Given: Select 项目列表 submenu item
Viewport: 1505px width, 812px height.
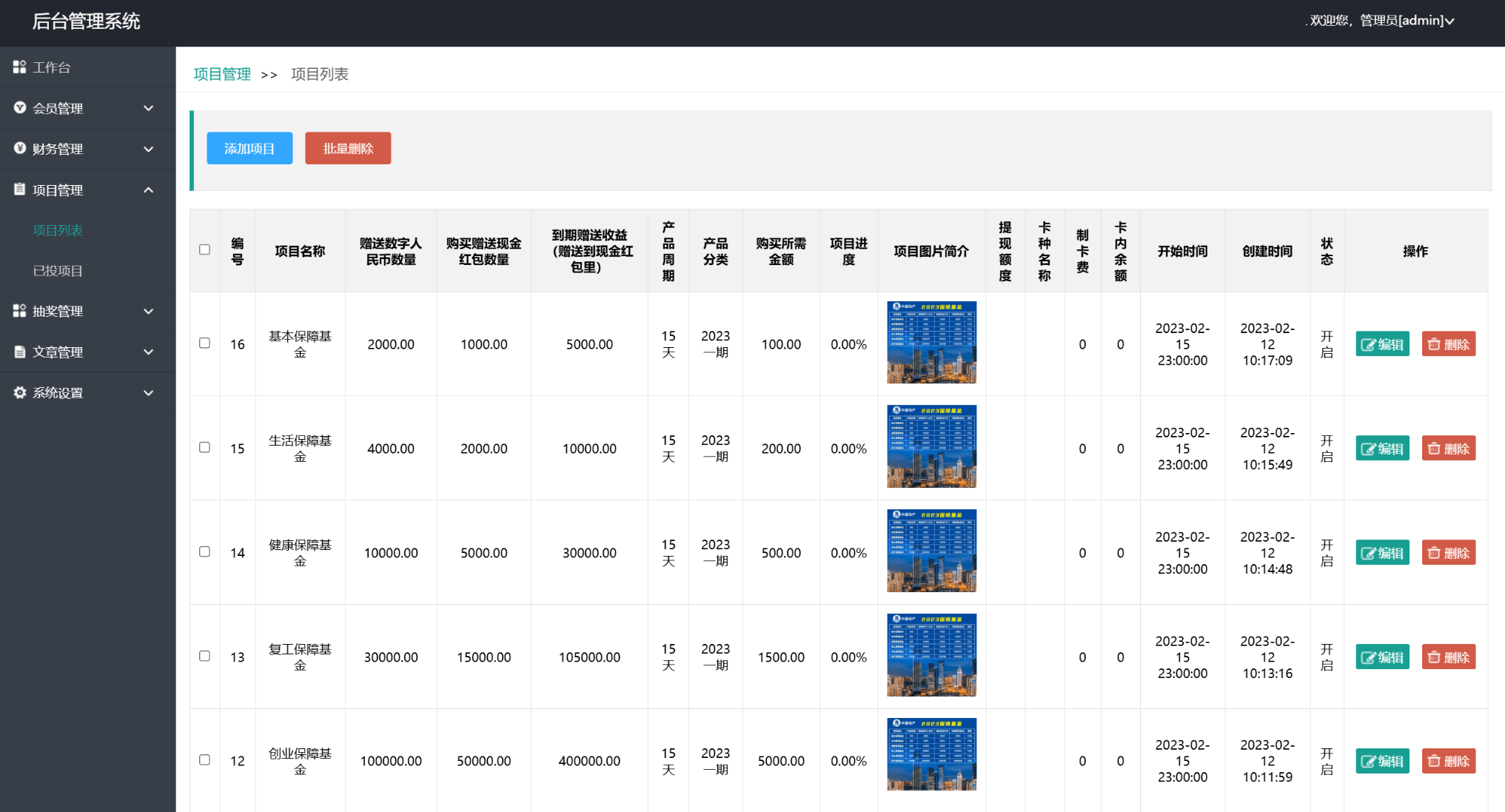Looking at the screenshot, I should [x=58, y=230].
